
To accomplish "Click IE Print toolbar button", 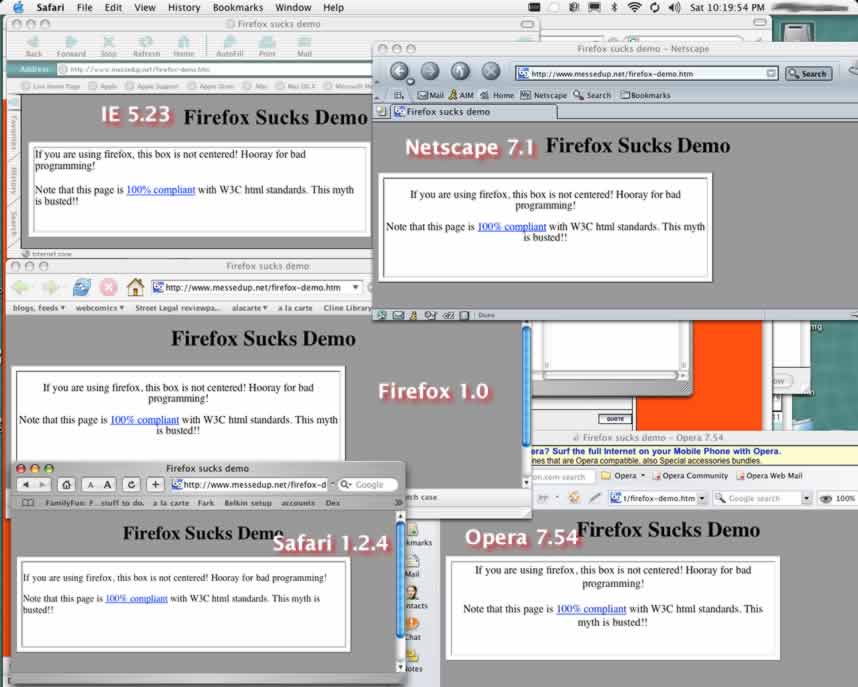I will [267, 47].
